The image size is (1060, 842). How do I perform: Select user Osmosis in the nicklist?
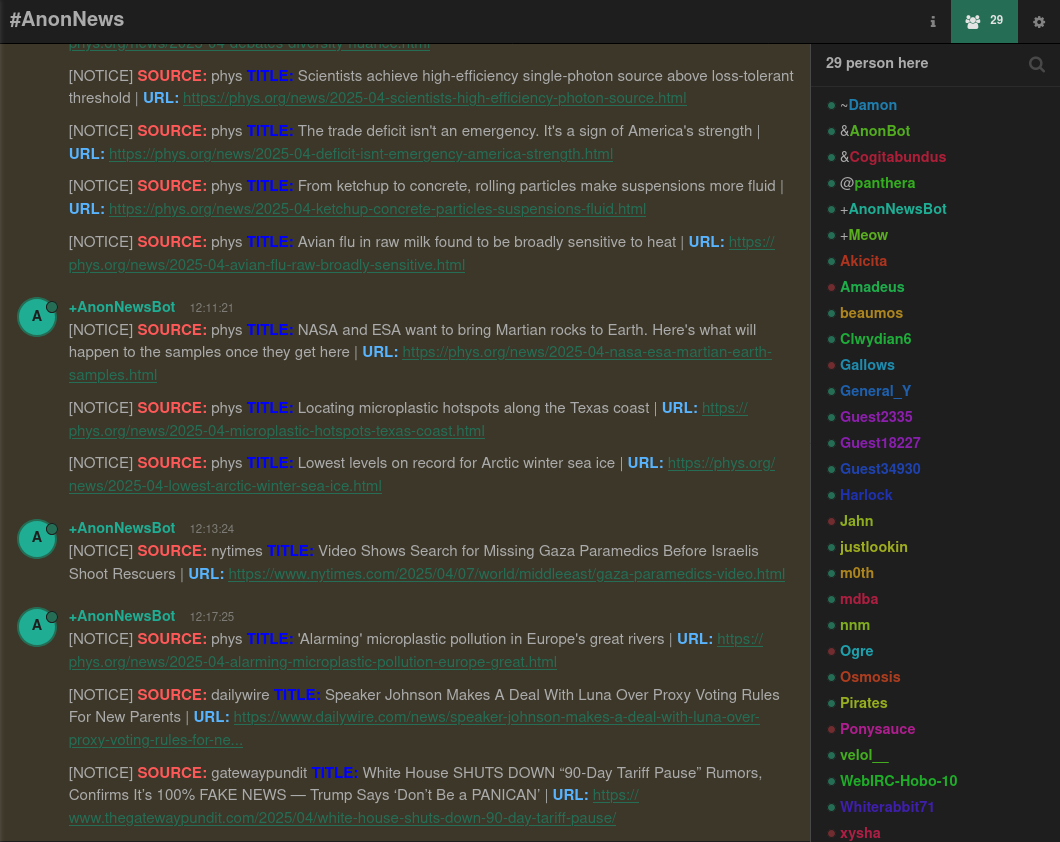869,677
